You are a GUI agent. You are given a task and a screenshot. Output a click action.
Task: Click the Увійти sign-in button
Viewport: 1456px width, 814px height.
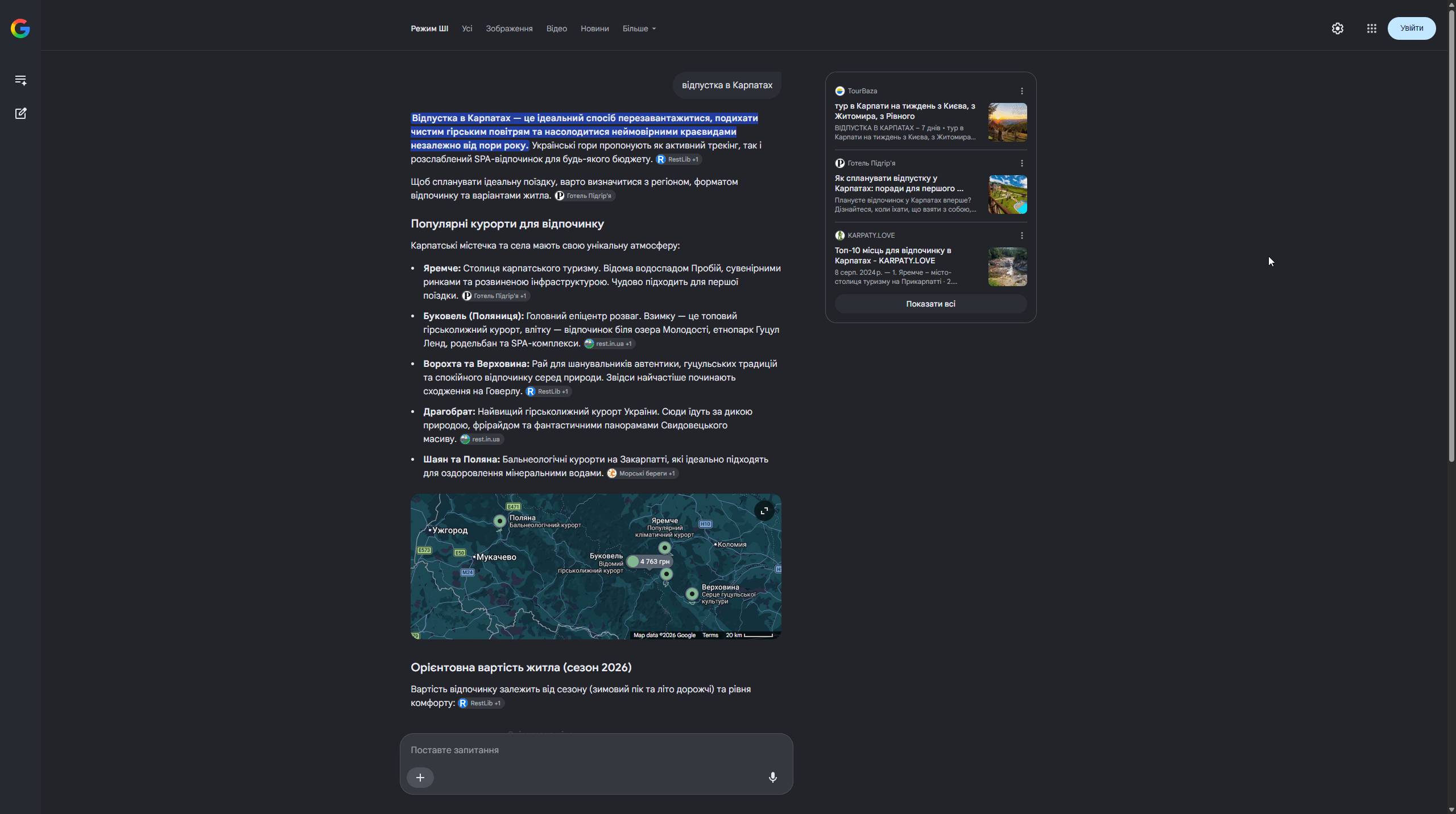click(x=1411, y=28)
